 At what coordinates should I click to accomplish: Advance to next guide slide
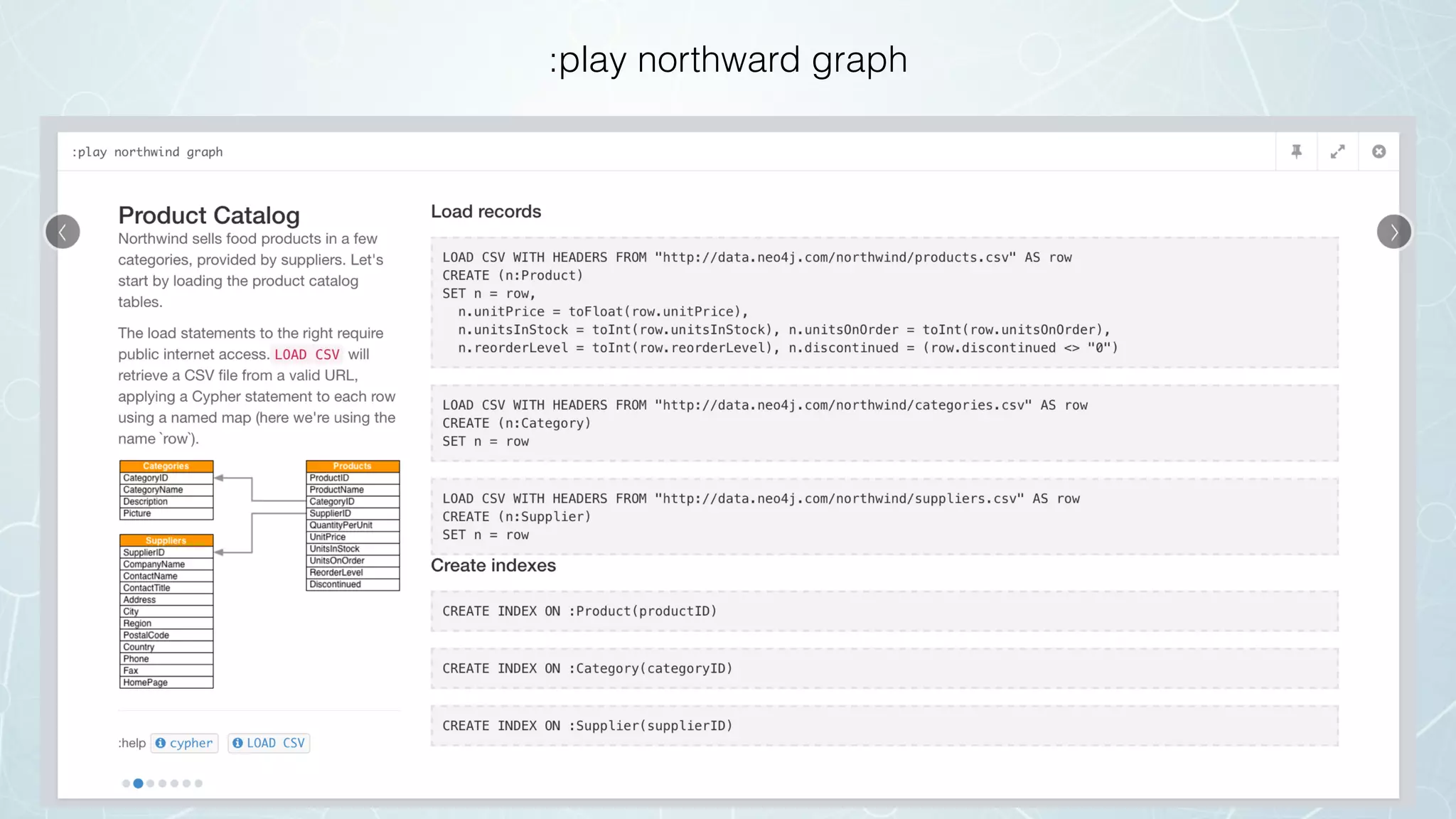pyautogui.click(x=1393, y=232)
